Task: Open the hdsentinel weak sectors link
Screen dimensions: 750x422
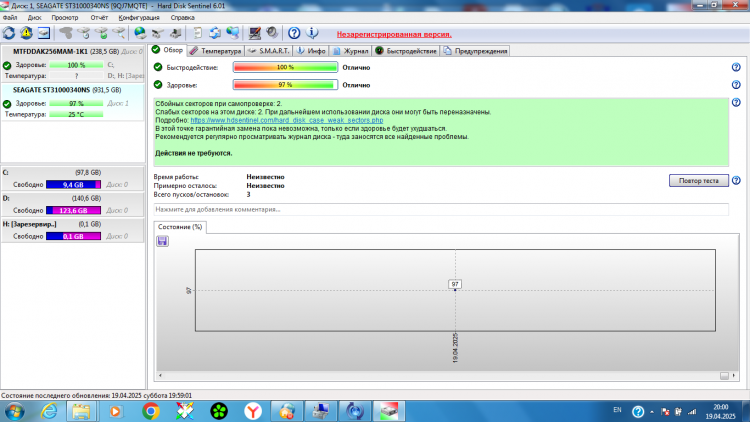Action: [287, 120]
